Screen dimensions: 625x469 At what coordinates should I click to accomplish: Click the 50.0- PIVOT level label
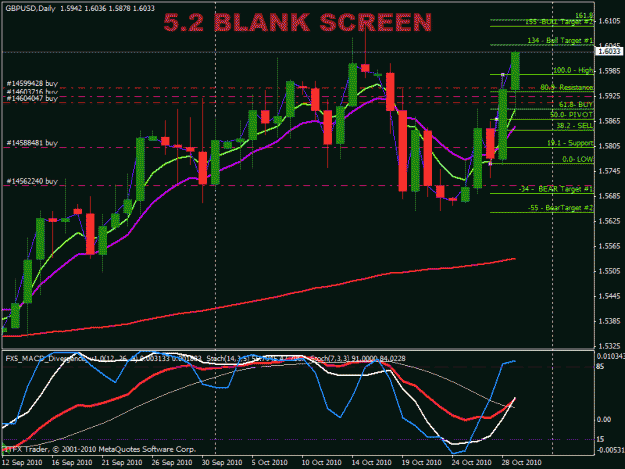(571, 115)
